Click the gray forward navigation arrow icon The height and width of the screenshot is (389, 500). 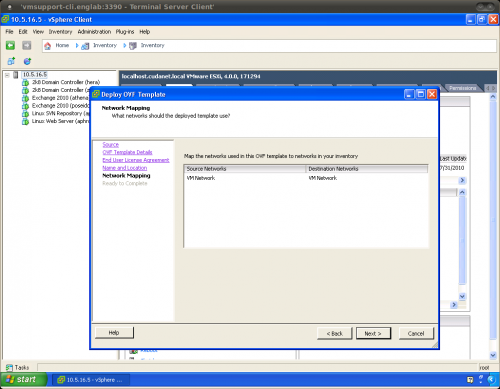tap(27, 45)
